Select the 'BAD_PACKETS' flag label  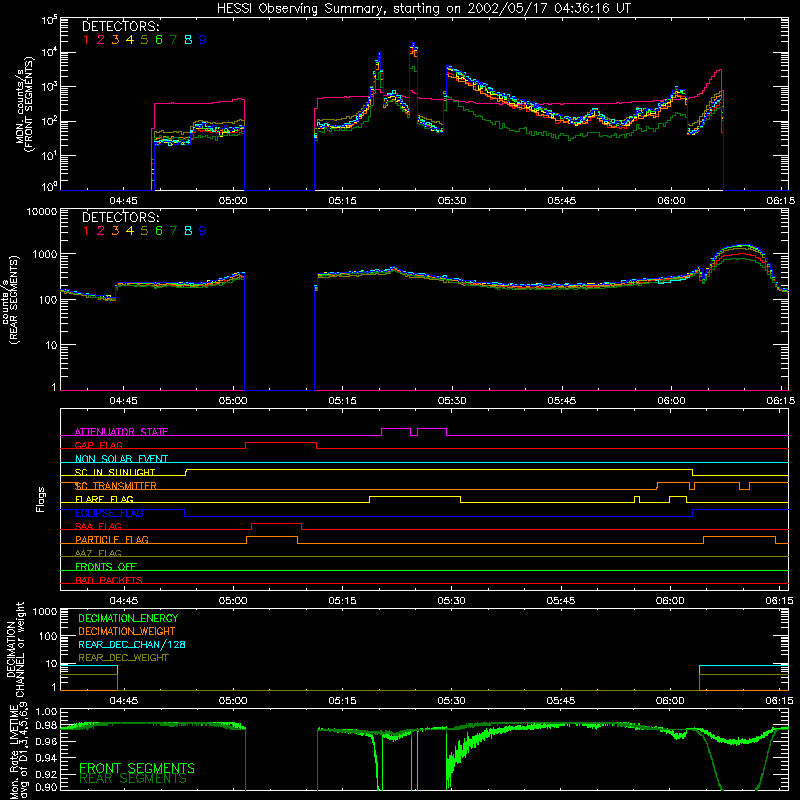coord(109,580)
